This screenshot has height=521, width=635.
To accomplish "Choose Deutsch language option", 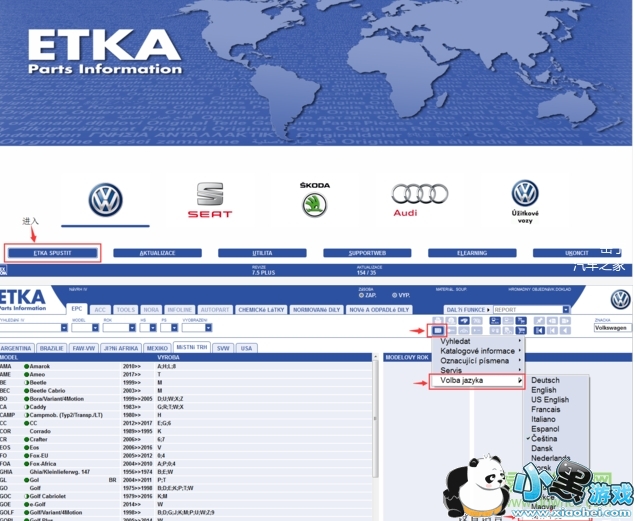I will (545, 380).
